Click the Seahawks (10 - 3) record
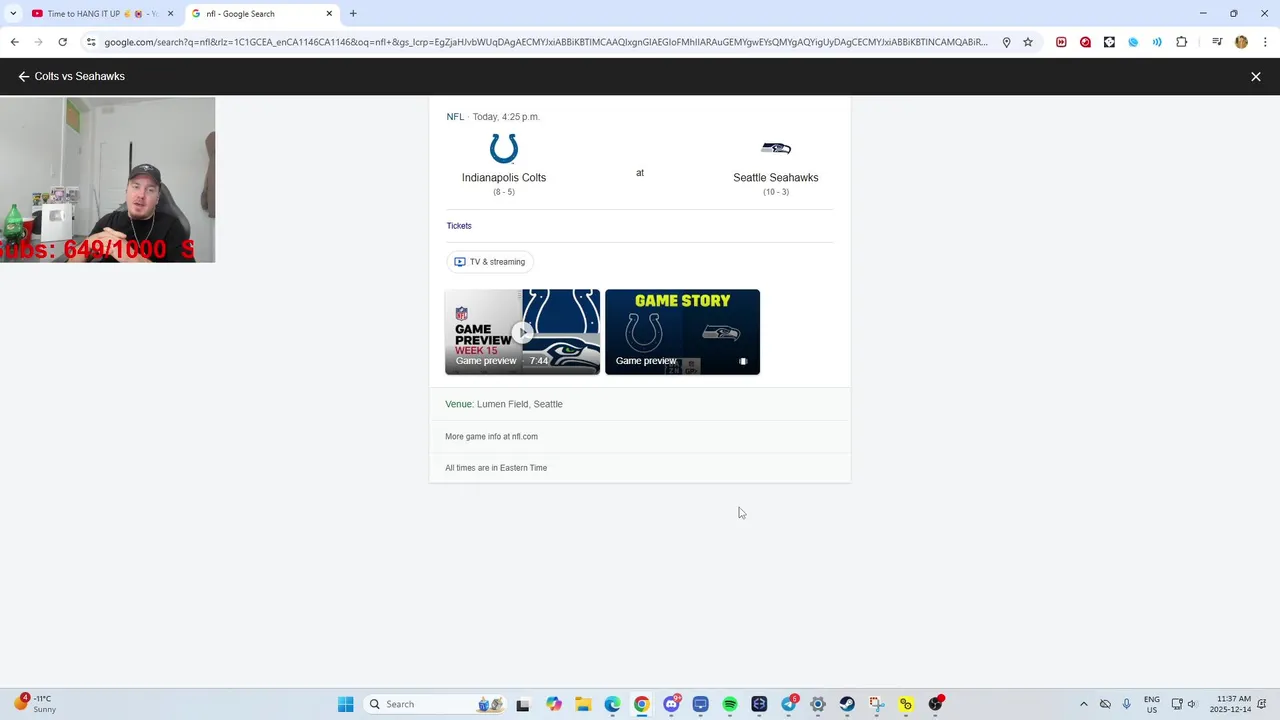 pyautogui.click(x=776, y=192)
